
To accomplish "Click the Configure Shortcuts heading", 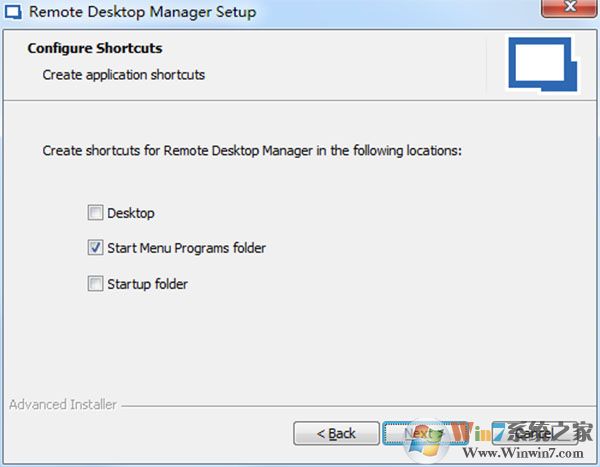I will (95, 48).
